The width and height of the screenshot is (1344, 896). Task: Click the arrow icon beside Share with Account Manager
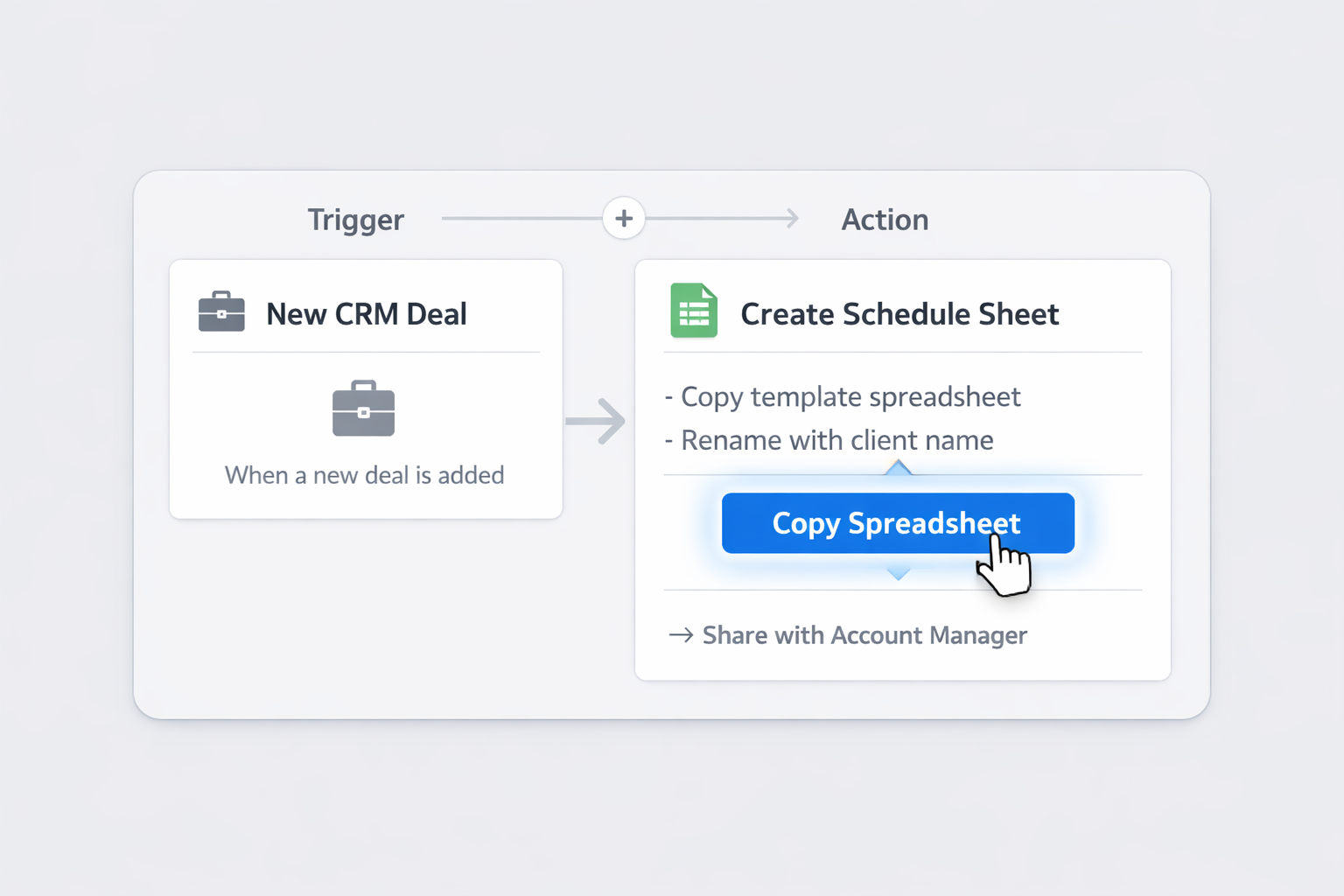(x=681, y=635)
